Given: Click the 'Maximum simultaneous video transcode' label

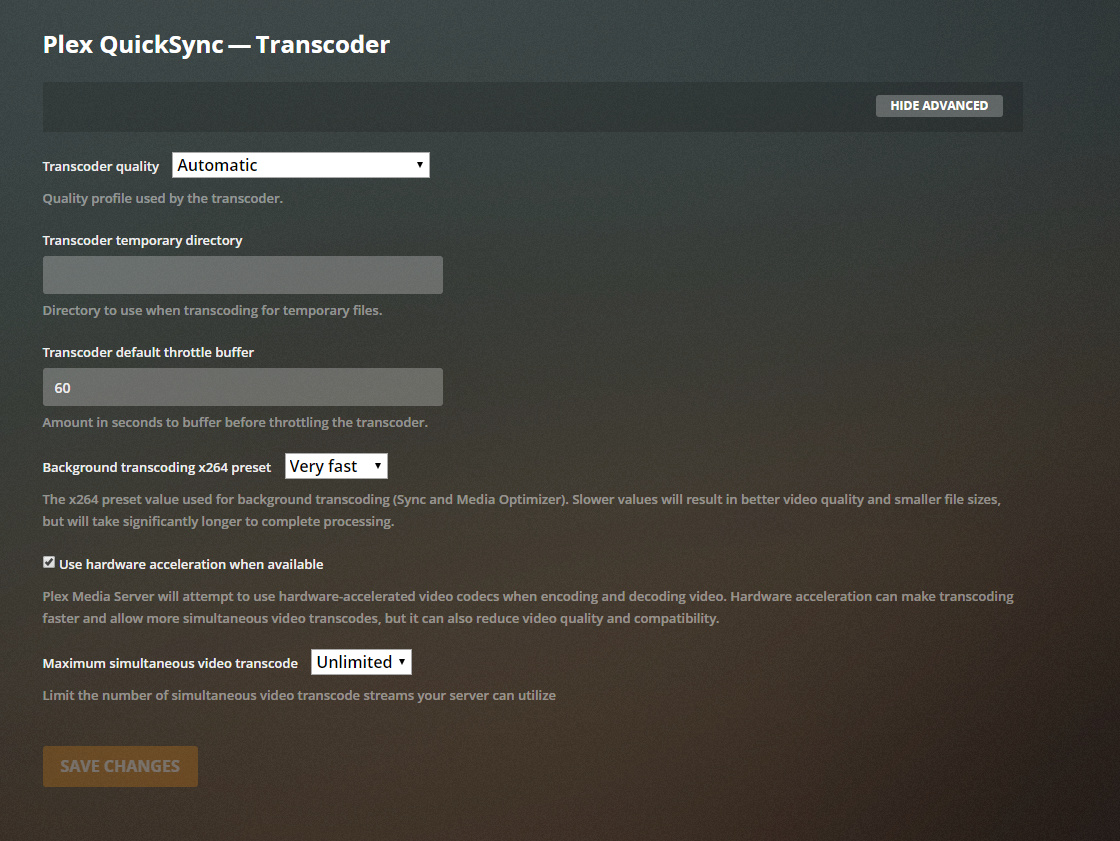Looking at the screenshot, I should point(170,663).
